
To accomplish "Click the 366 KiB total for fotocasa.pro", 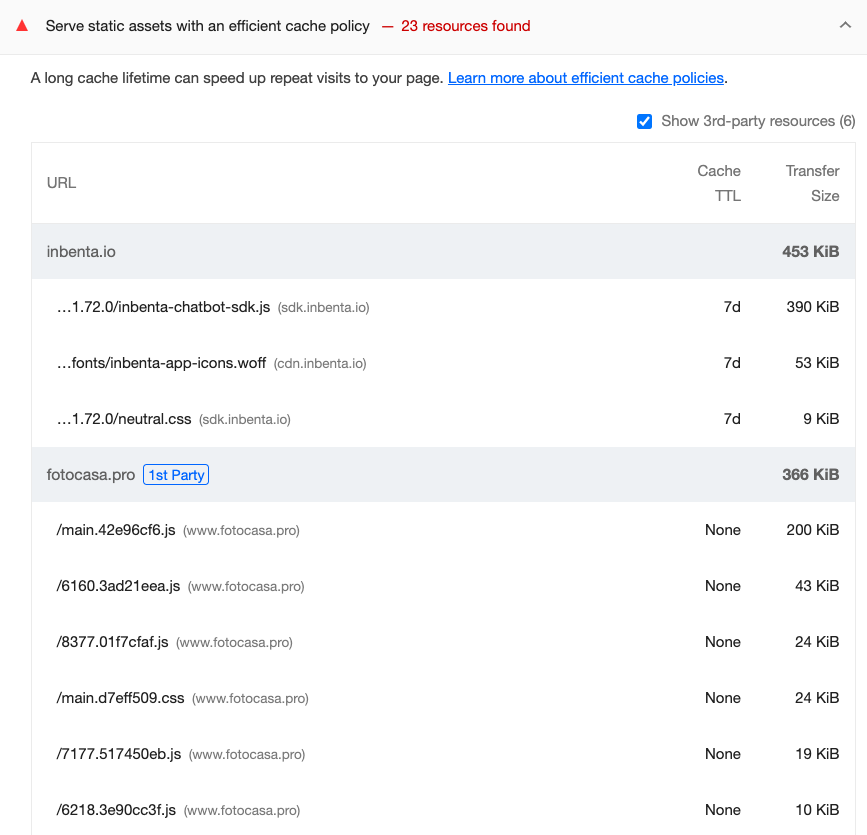I will pyautogui.click(x=811, y=474).
